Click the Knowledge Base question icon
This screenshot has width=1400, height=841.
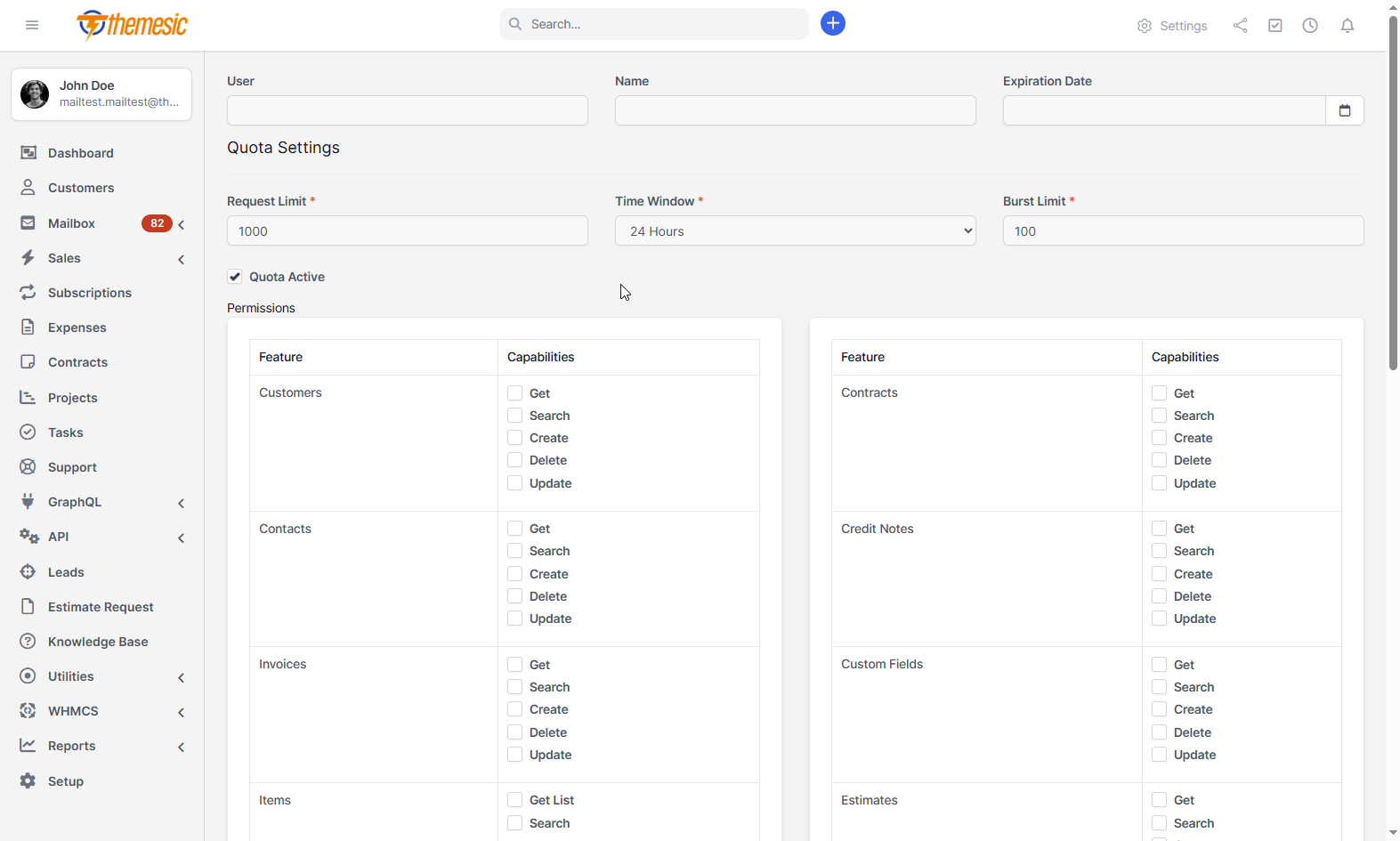[28, 641]
